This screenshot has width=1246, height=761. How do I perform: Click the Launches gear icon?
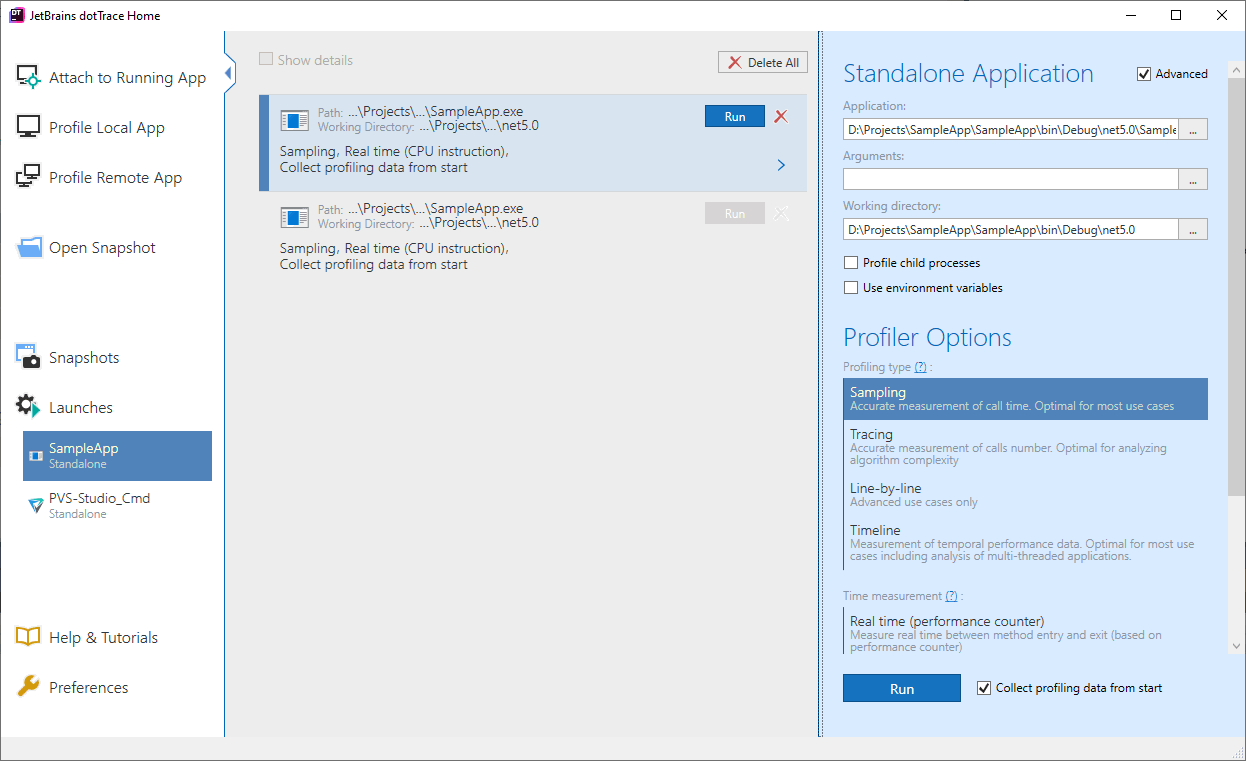coord(28,406)
